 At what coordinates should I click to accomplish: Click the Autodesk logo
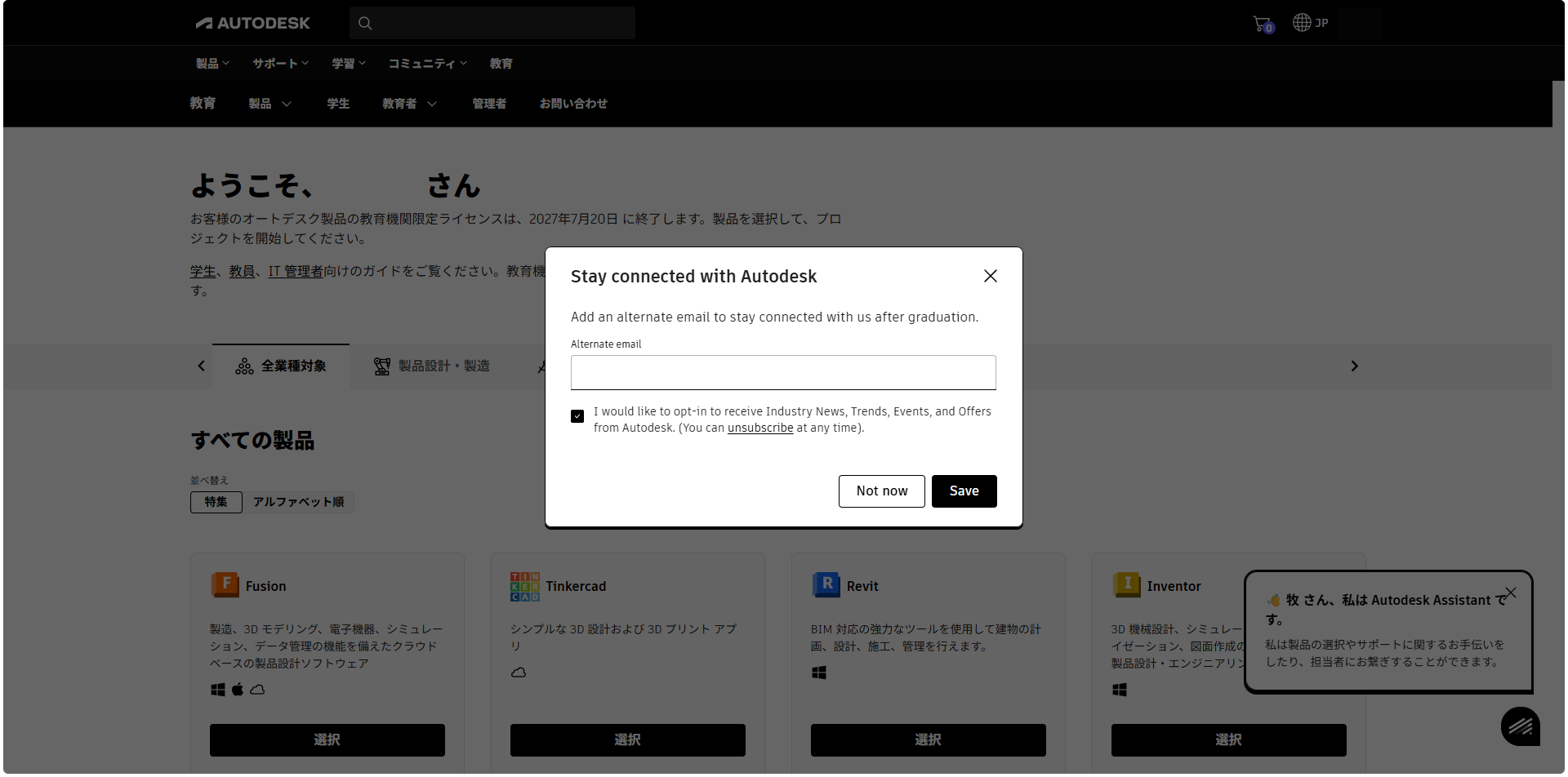pos(252,23)
